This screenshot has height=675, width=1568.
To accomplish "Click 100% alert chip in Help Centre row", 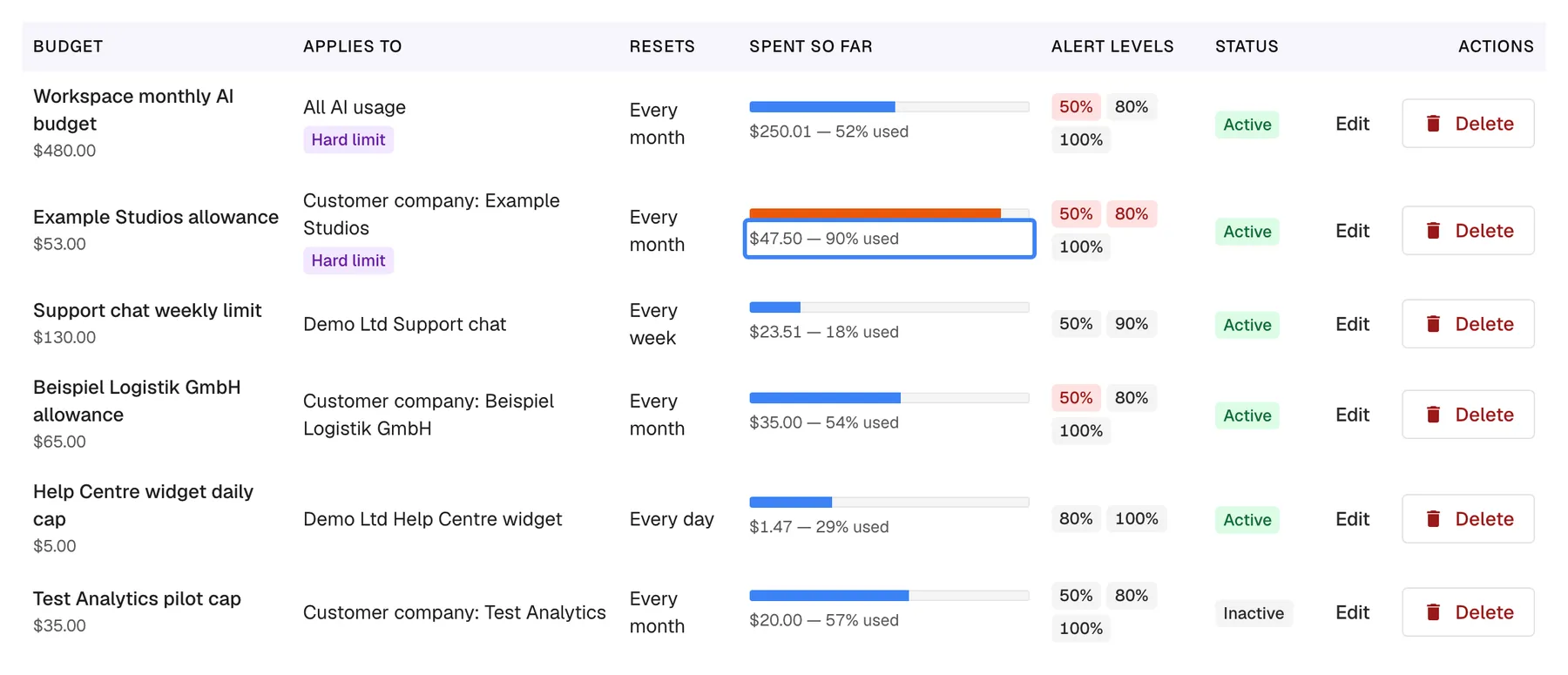I will click(x=1137, y=519).
